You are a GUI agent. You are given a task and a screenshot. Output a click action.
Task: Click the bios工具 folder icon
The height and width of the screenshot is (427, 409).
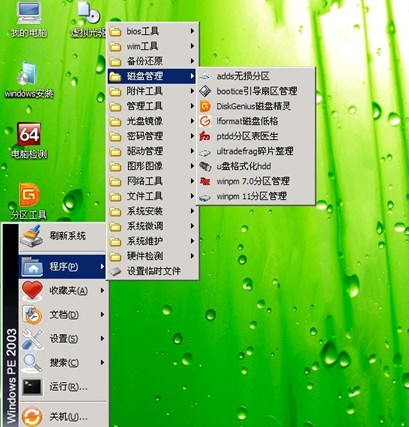[115, 32]
